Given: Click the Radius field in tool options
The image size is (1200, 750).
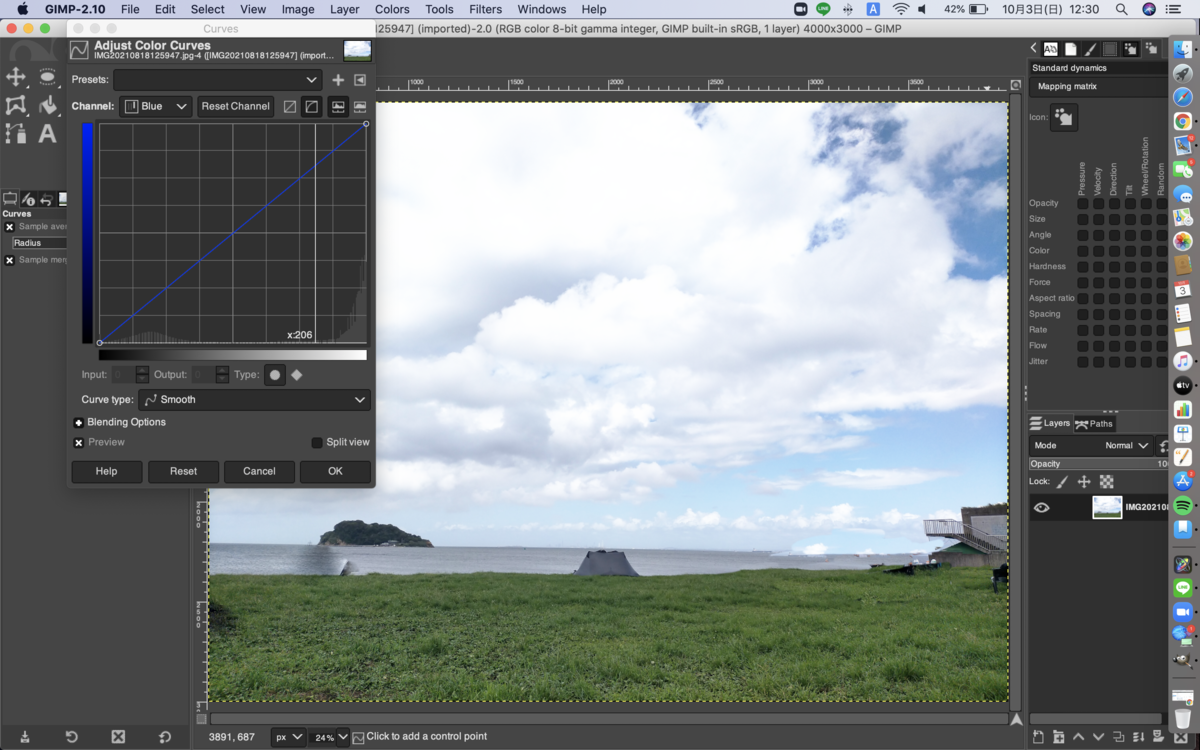Looking at the screenshot, I should click(38, 243).
